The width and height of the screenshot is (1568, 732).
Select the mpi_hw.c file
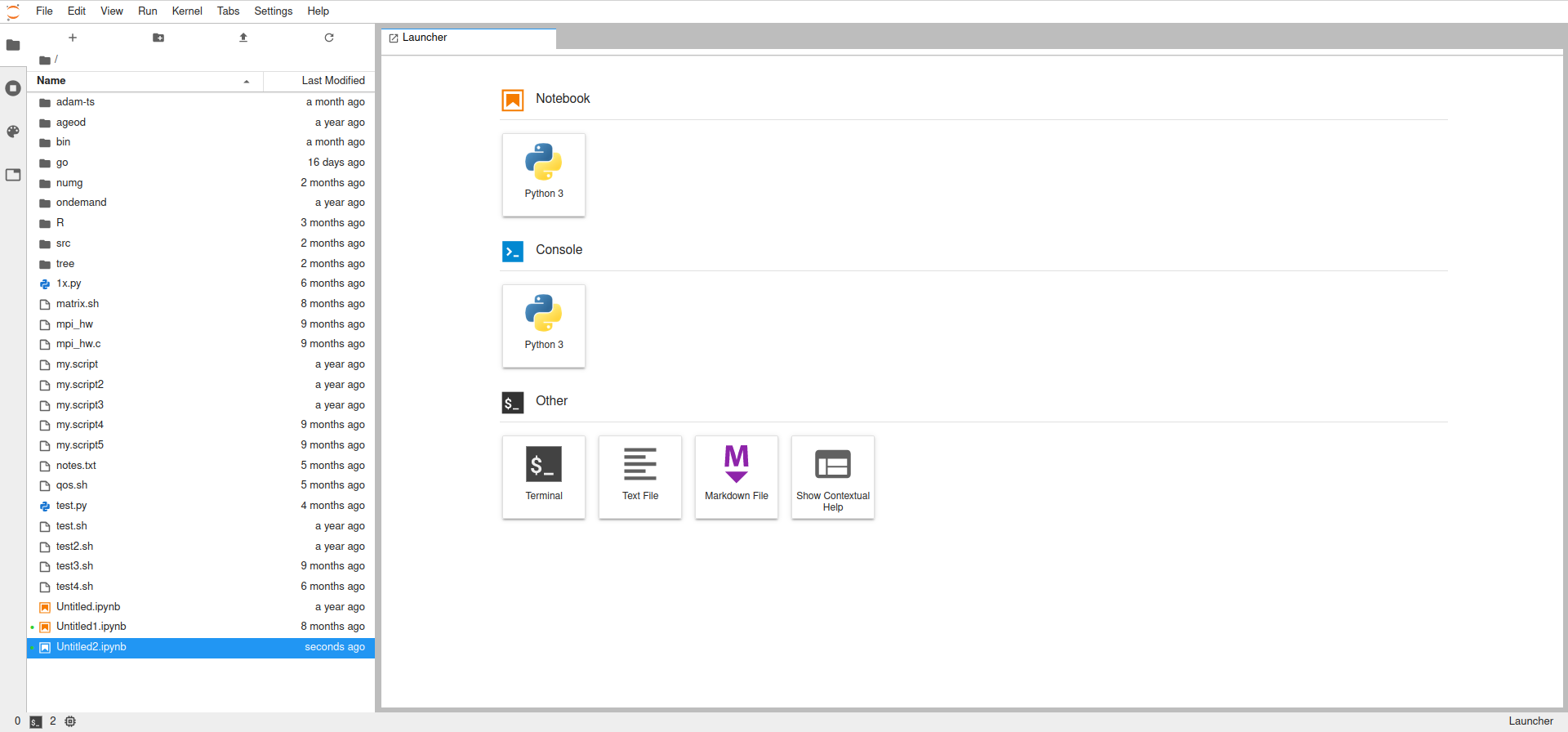[x=201, y=344]
